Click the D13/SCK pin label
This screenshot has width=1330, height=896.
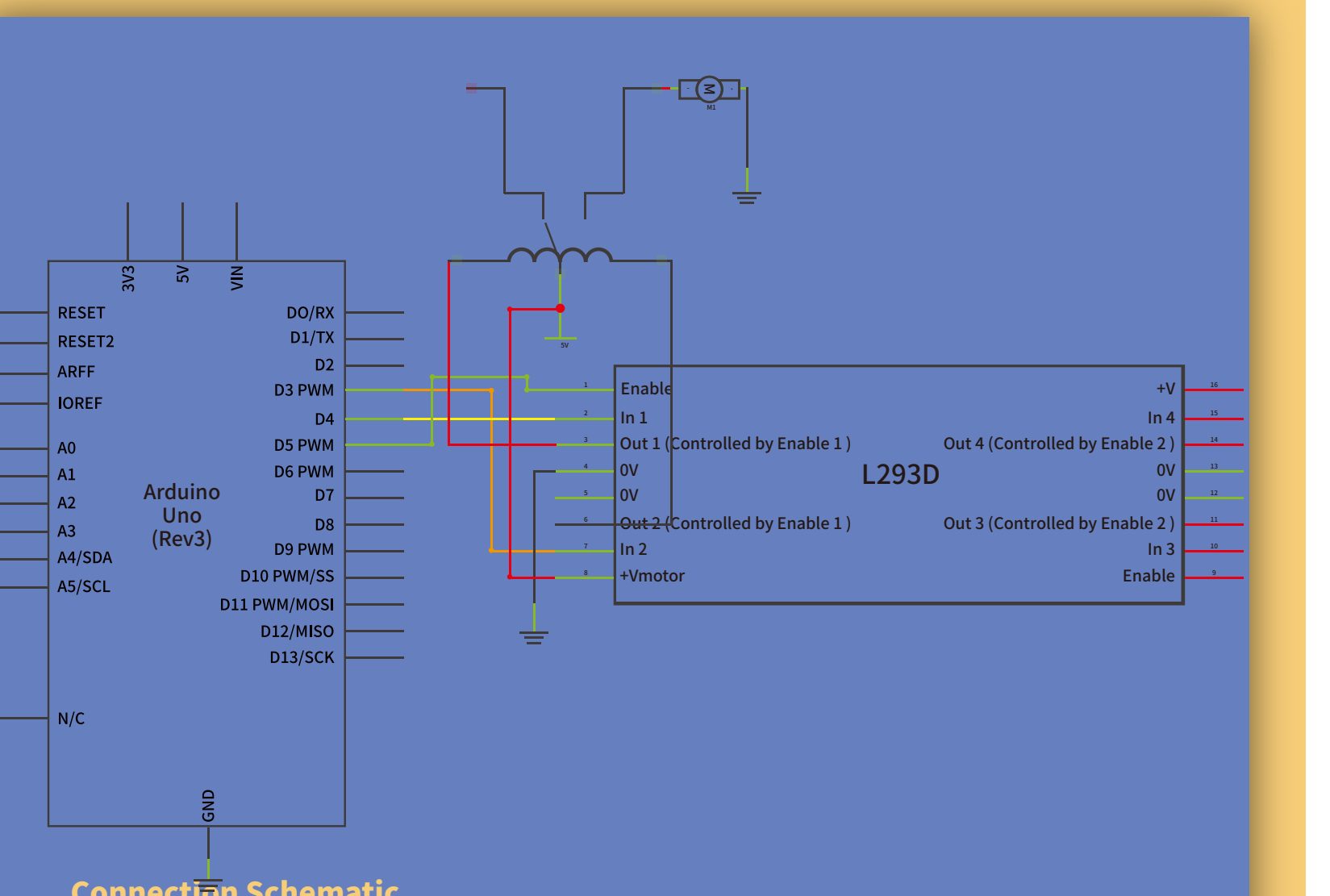(302, 657)
